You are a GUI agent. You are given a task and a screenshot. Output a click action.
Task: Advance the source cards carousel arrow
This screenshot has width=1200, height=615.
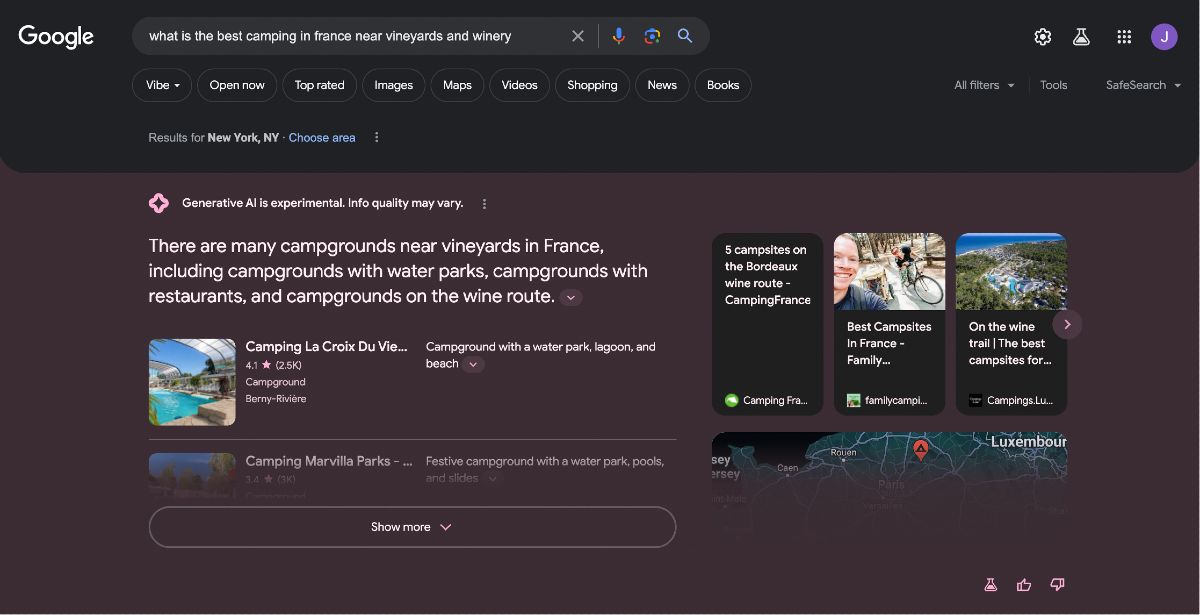(1067, 324)
